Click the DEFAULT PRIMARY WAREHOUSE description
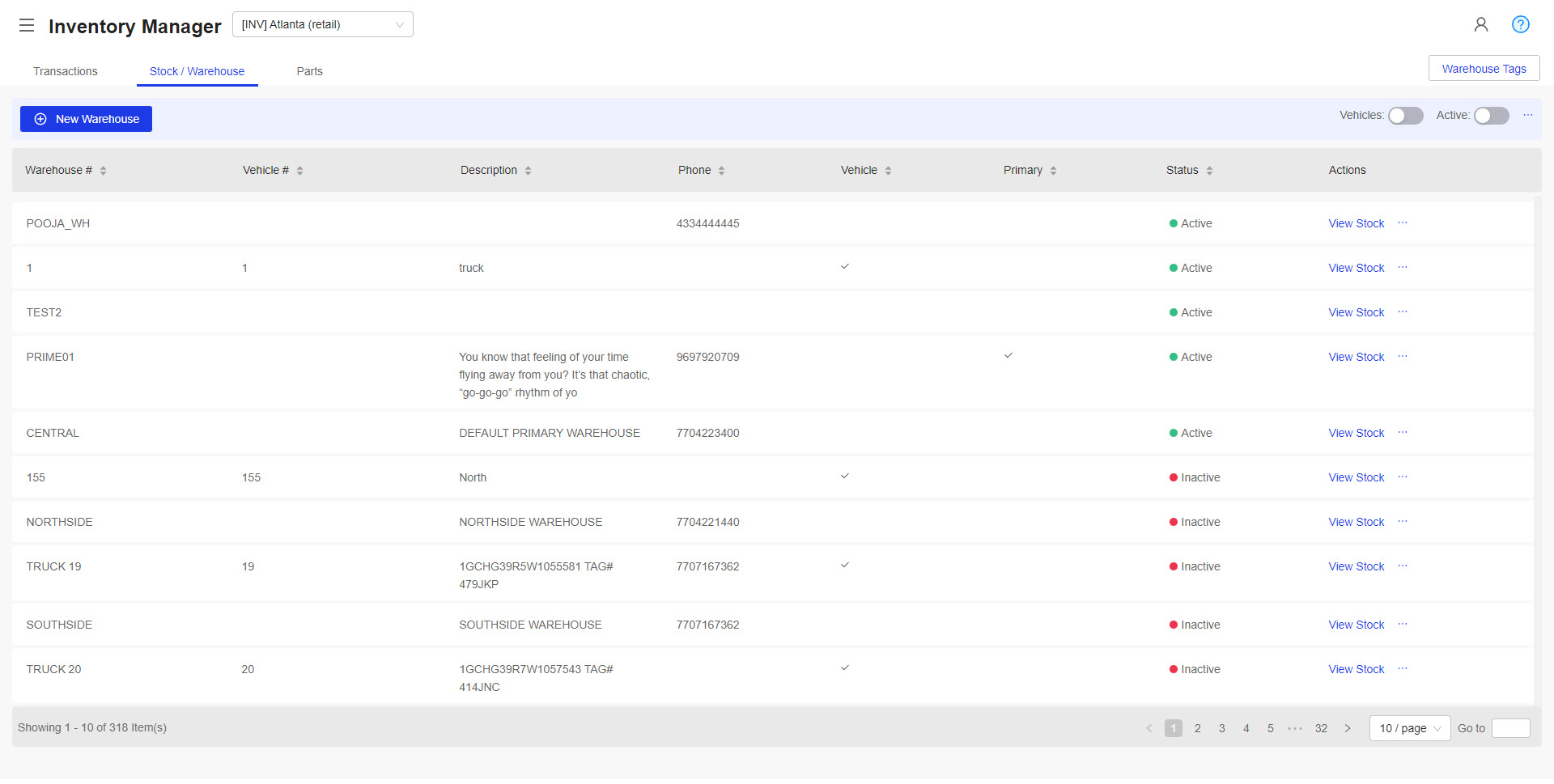Image resolution: width=1554 pixels, height=784 pixels. coord(550,433)
